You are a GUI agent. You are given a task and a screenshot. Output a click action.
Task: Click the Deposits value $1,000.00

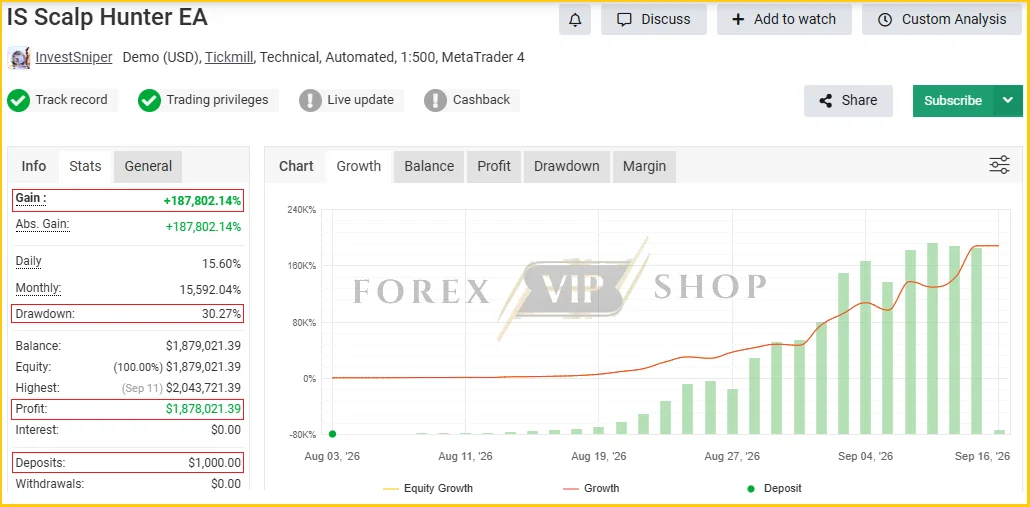click(x=215, y=463)
